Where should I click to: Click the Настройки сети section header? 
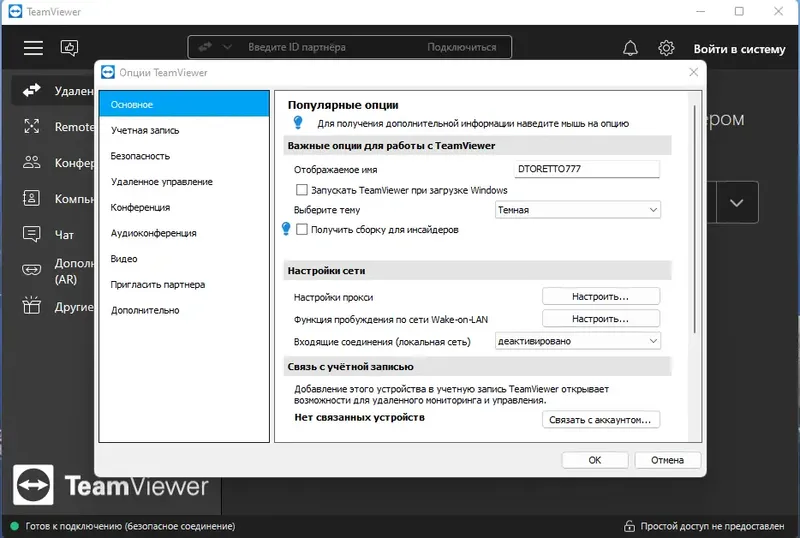point(478,271)
